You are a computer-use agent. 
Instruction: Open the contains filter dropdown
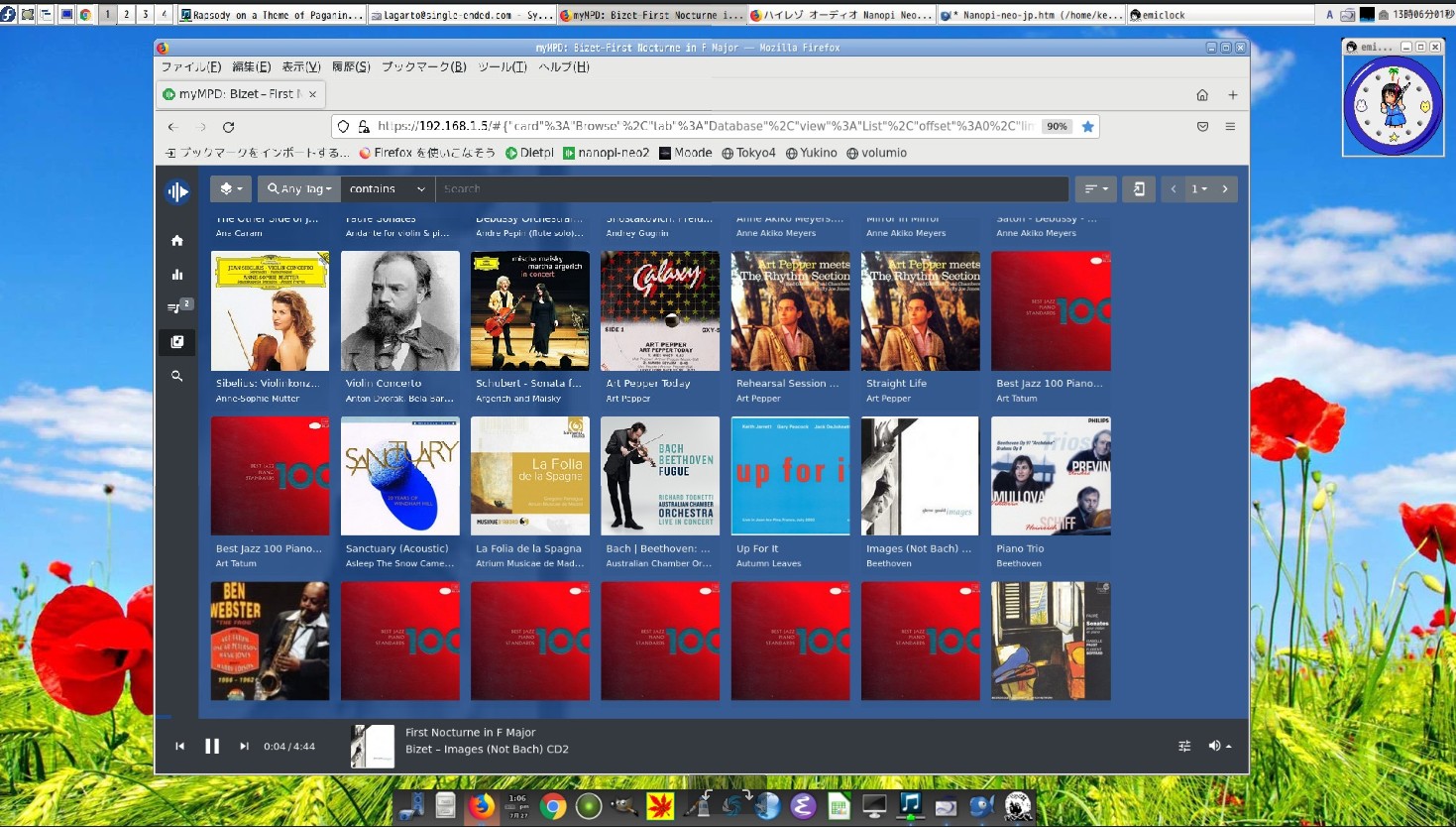(x=386, y=188)
